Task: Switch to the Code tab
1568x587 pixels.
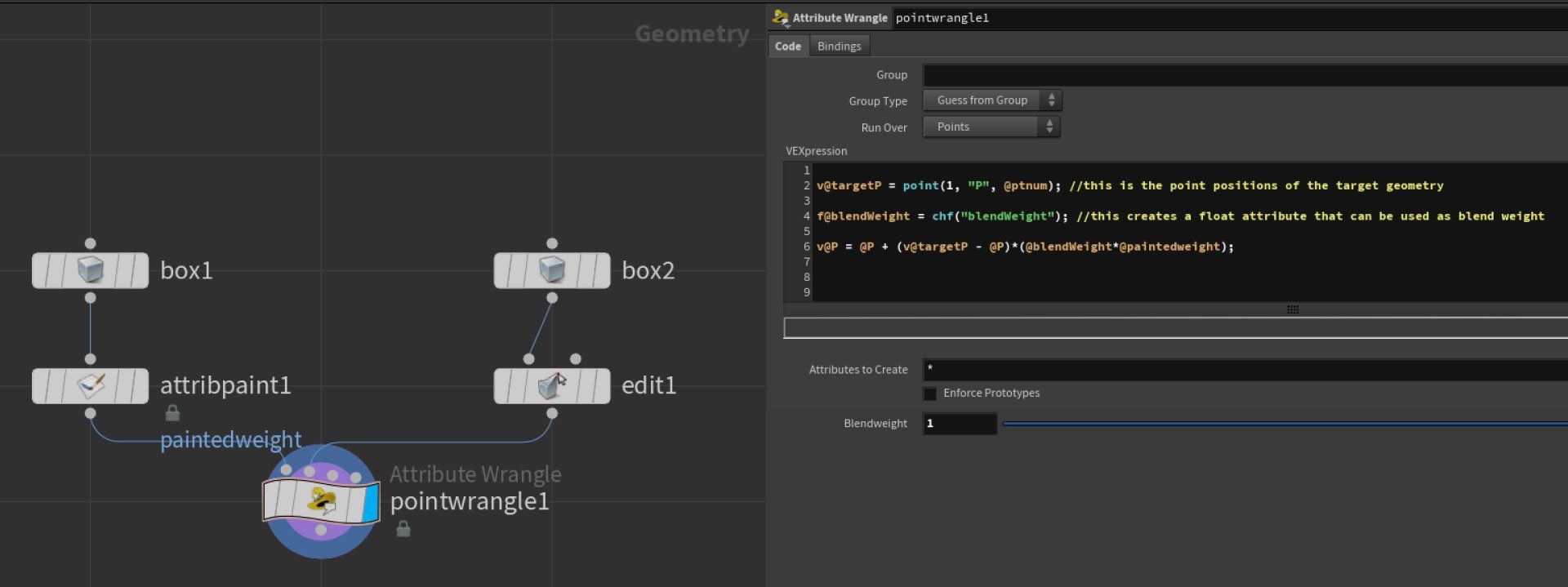Action: pyautogui.click(x=787, y=47)
